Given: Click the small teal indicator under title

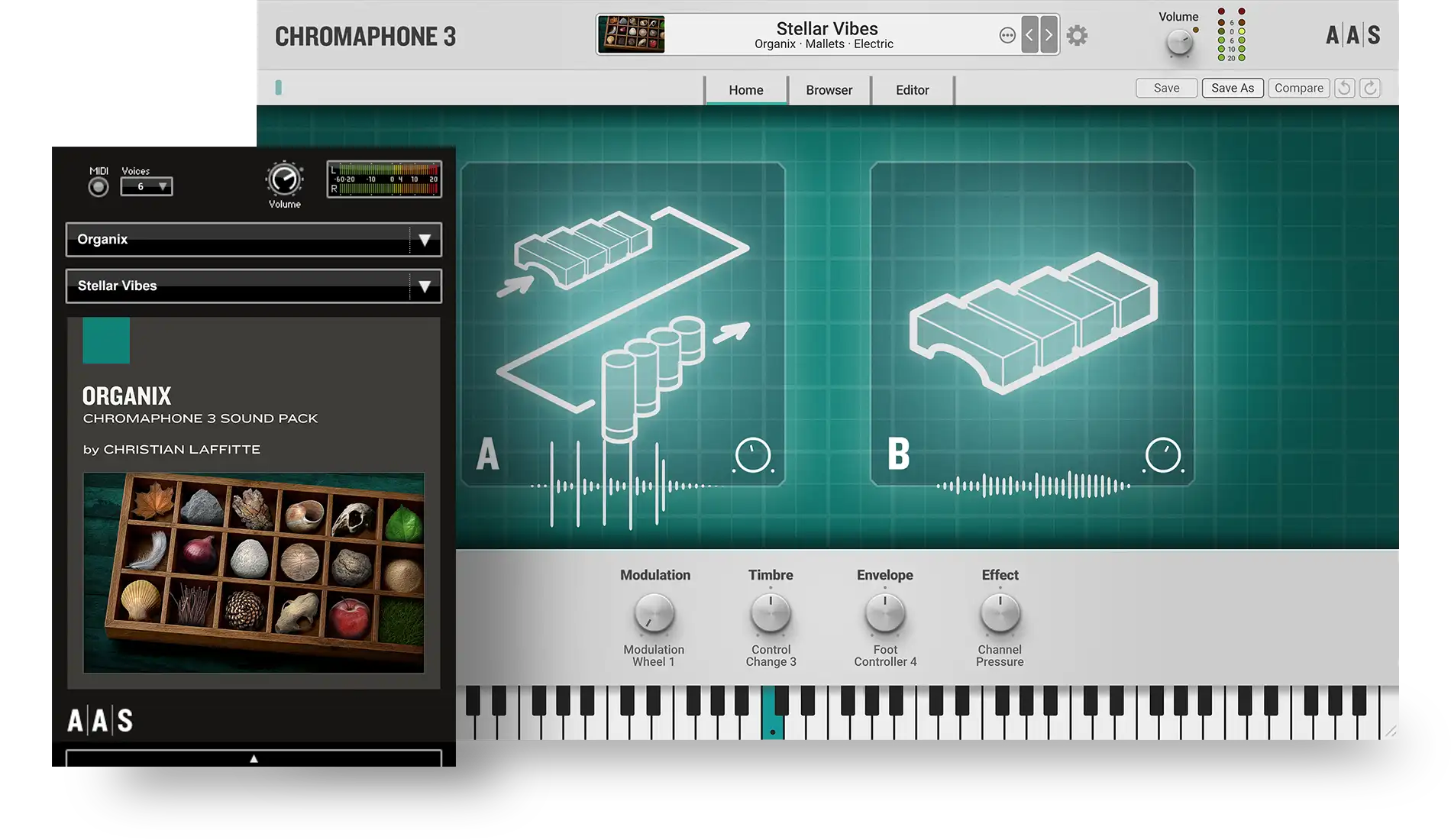Looking at the screenshot, I should coord(279,88).
